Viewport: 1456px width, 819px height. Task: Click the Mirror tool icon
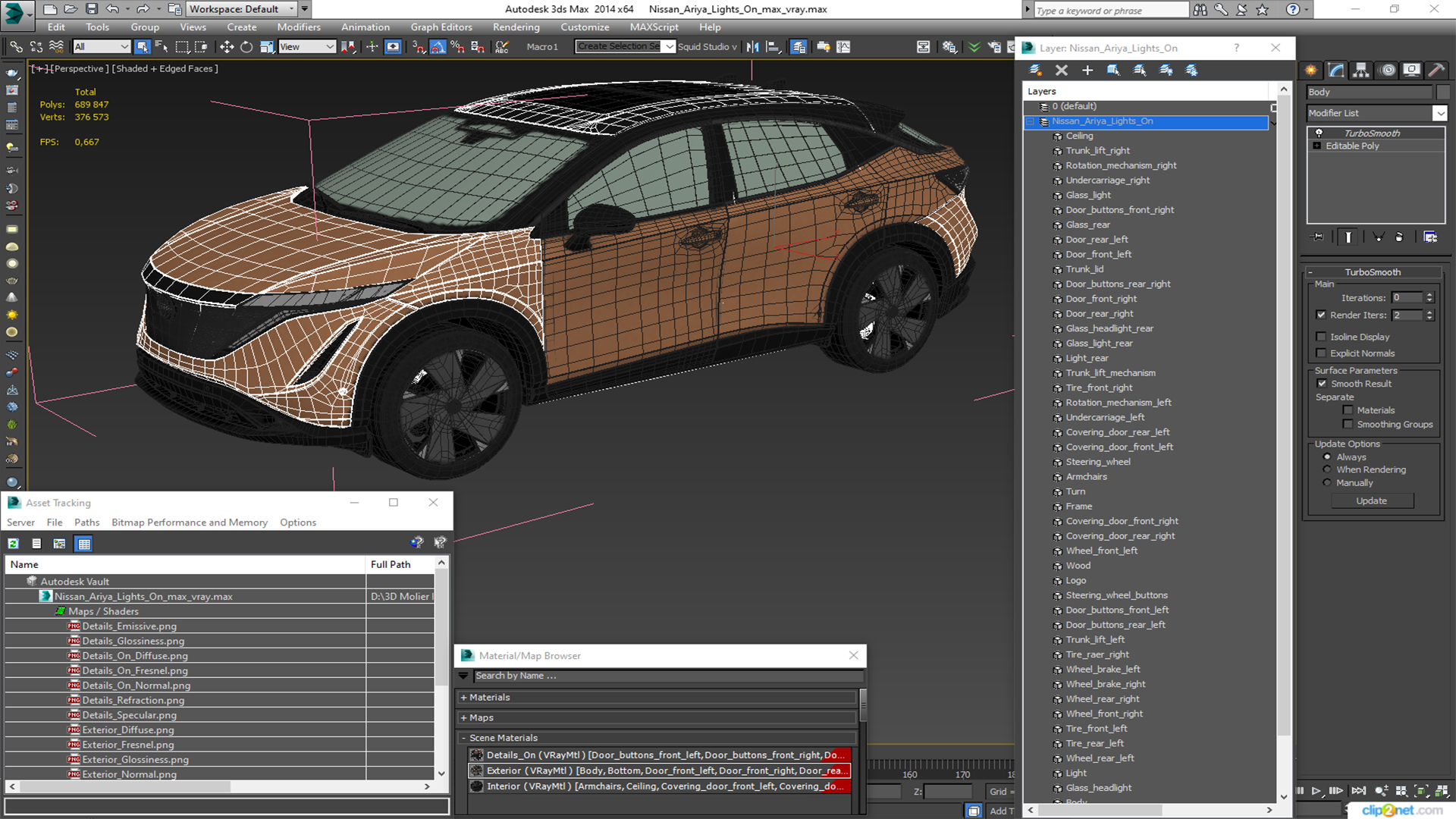click(752, 47)
